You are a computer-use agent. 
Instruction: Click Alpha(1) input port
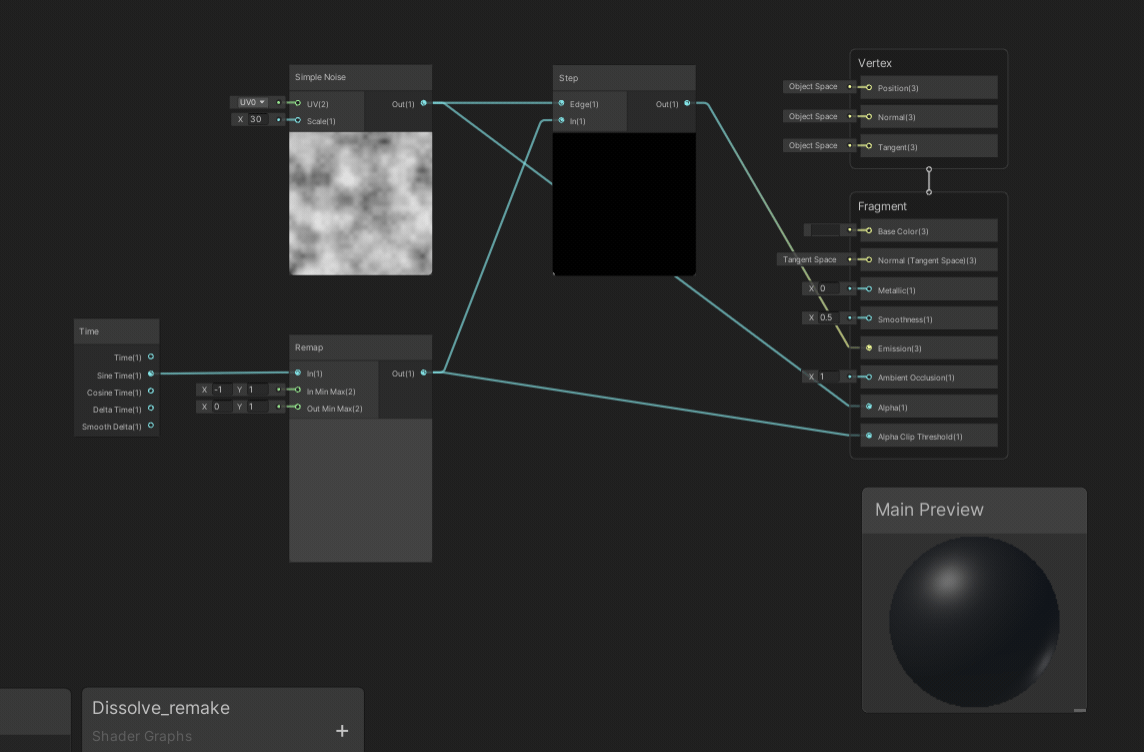(869, 406)
